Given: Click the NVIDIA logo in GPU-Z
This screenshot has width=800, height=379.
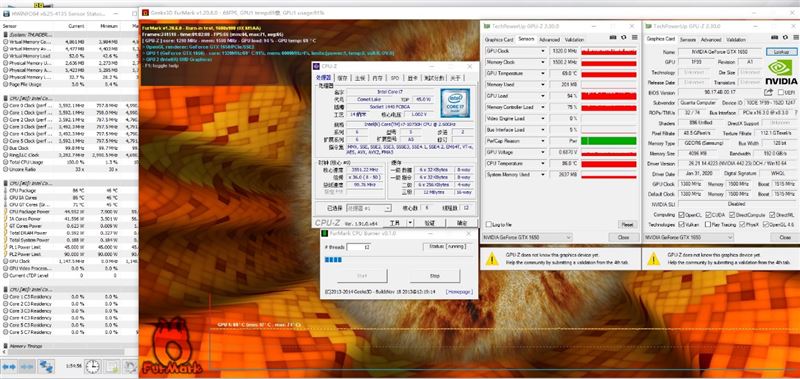Looking at the screenshot, I should [781, 72].
